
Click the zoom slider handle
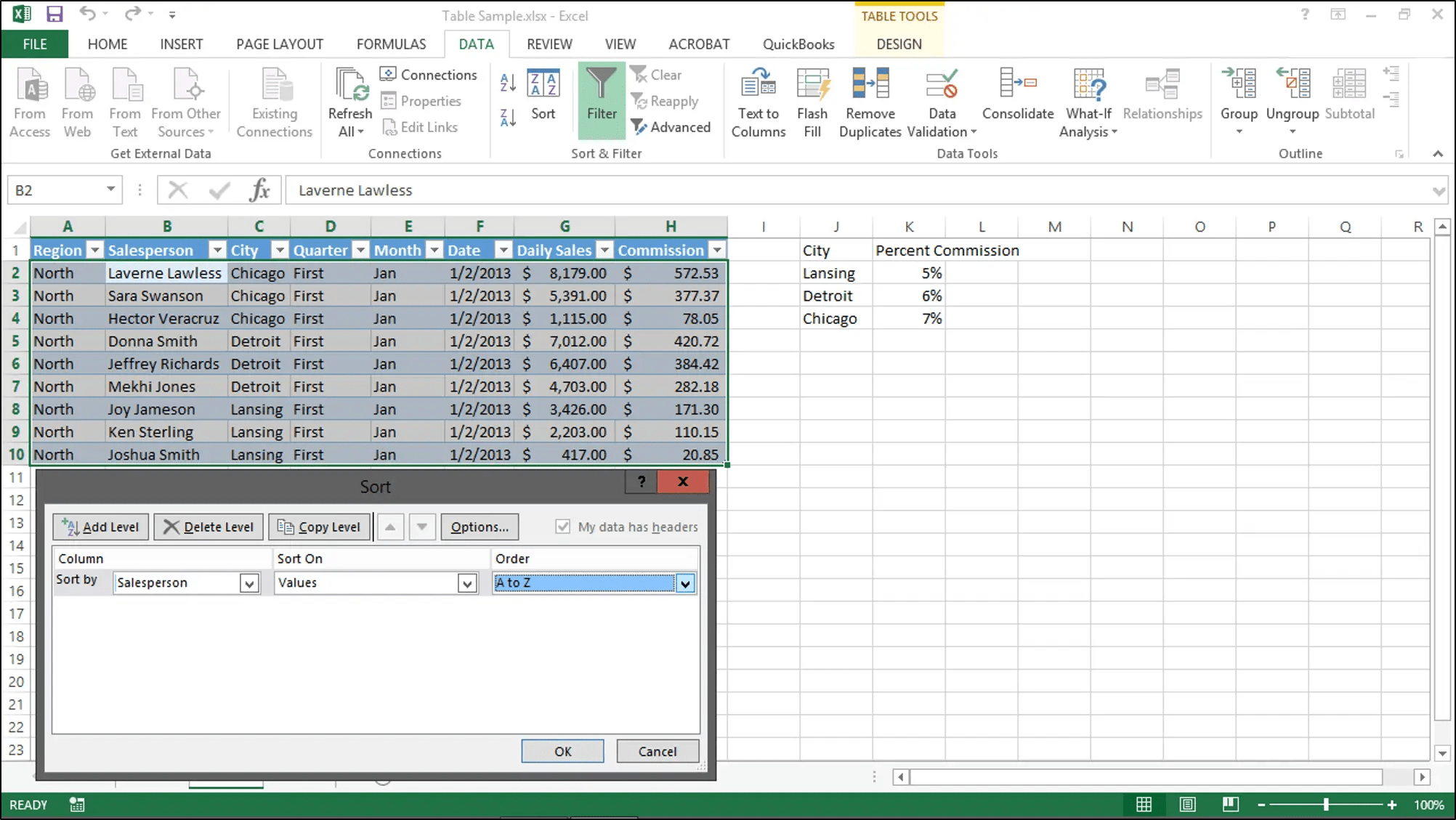1326,804
